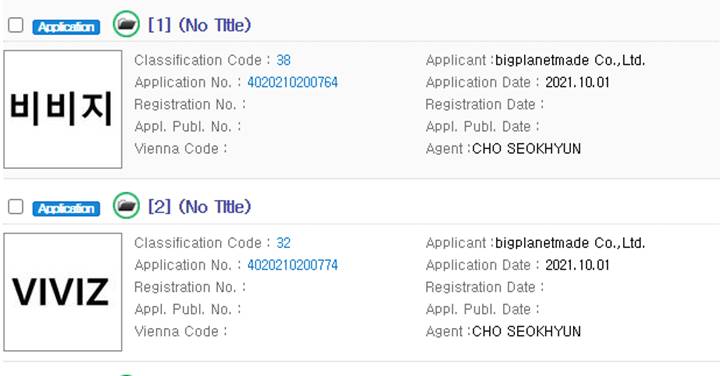This screenshot has height=376, width=720.
Task: Click the Application badge on result [1]
Action: point(66,27)
